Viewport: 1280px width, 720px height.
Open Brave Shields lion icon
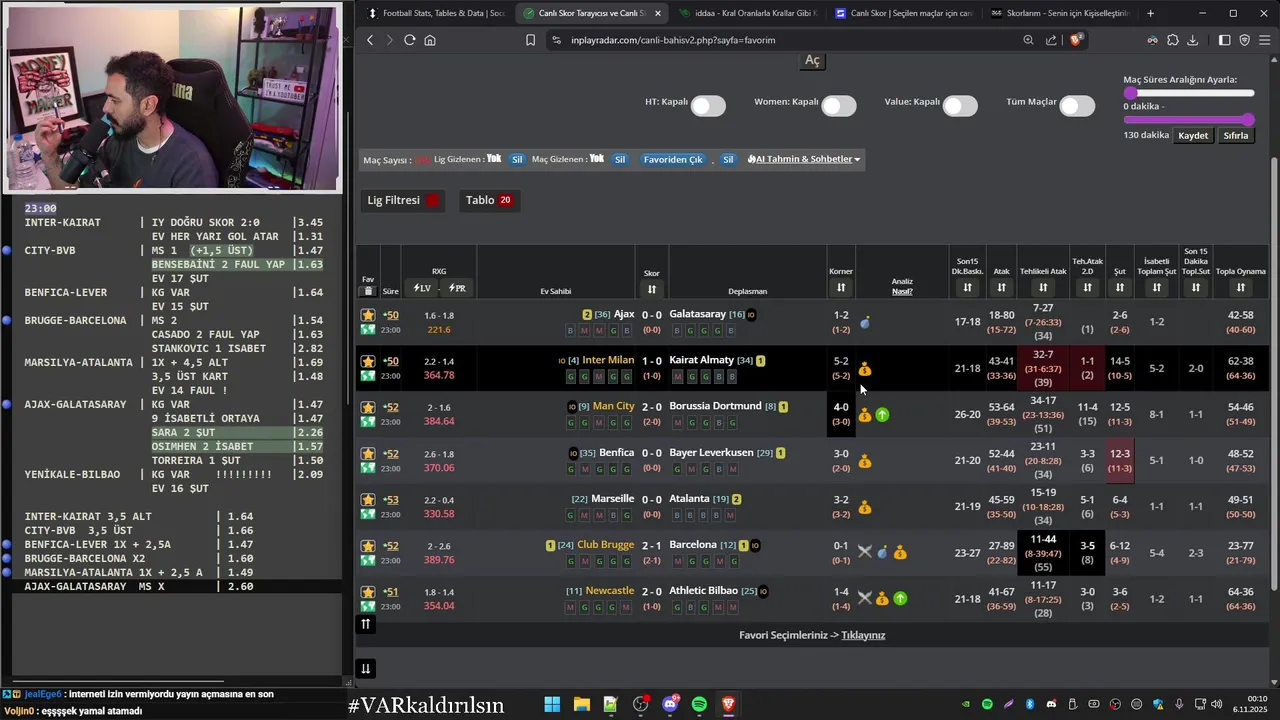tap(1076, 40)
